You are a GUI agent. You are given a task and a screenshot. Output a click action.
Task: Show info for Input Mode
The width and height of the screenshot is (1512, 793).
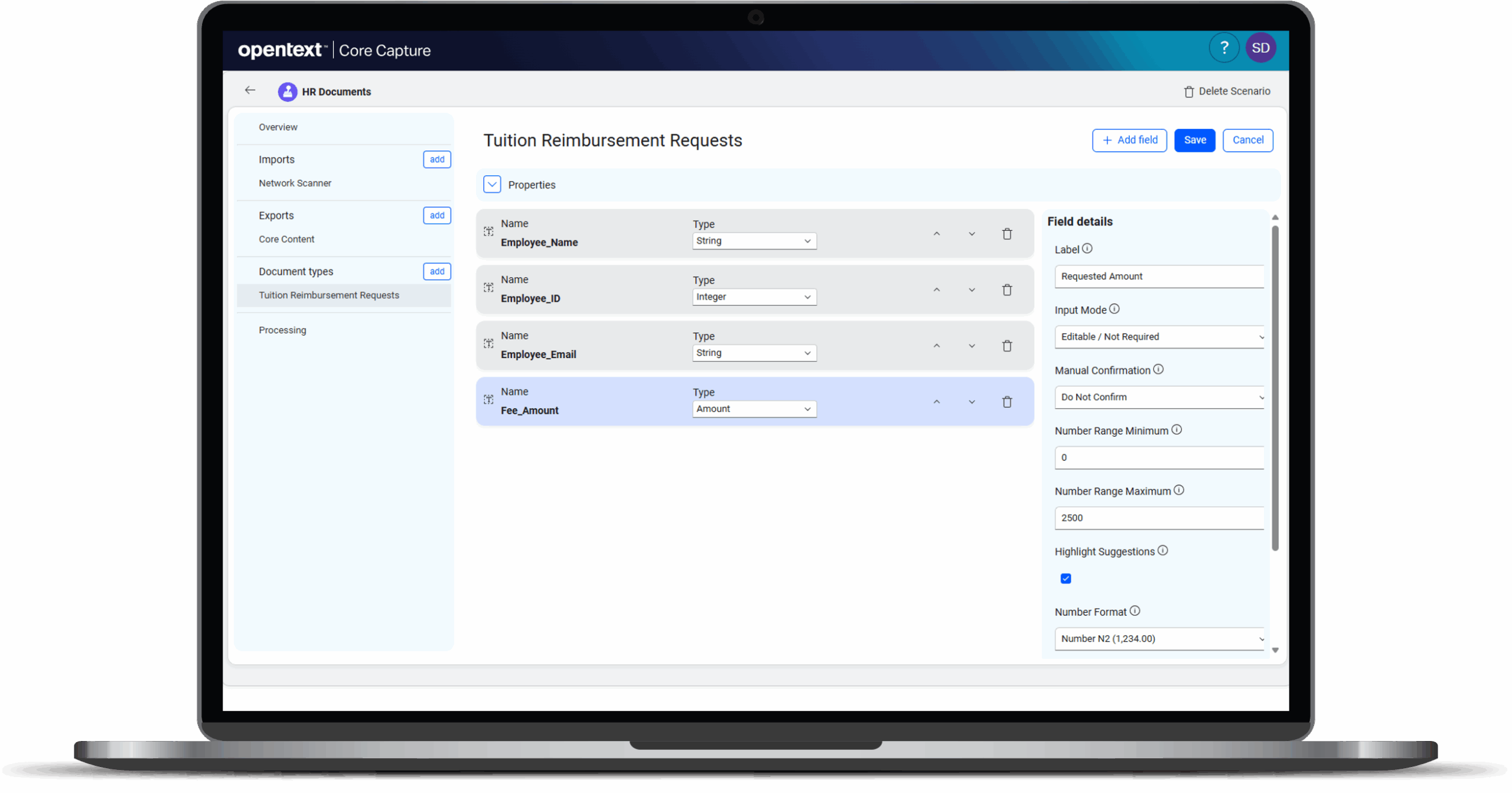pyautogui.click(x=1114, y=309)
